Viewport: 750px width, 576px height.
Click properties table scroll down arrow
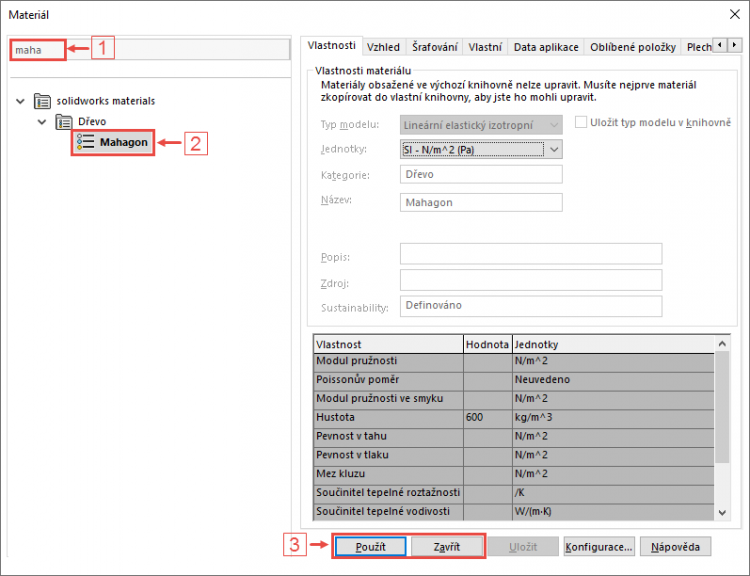722,512
